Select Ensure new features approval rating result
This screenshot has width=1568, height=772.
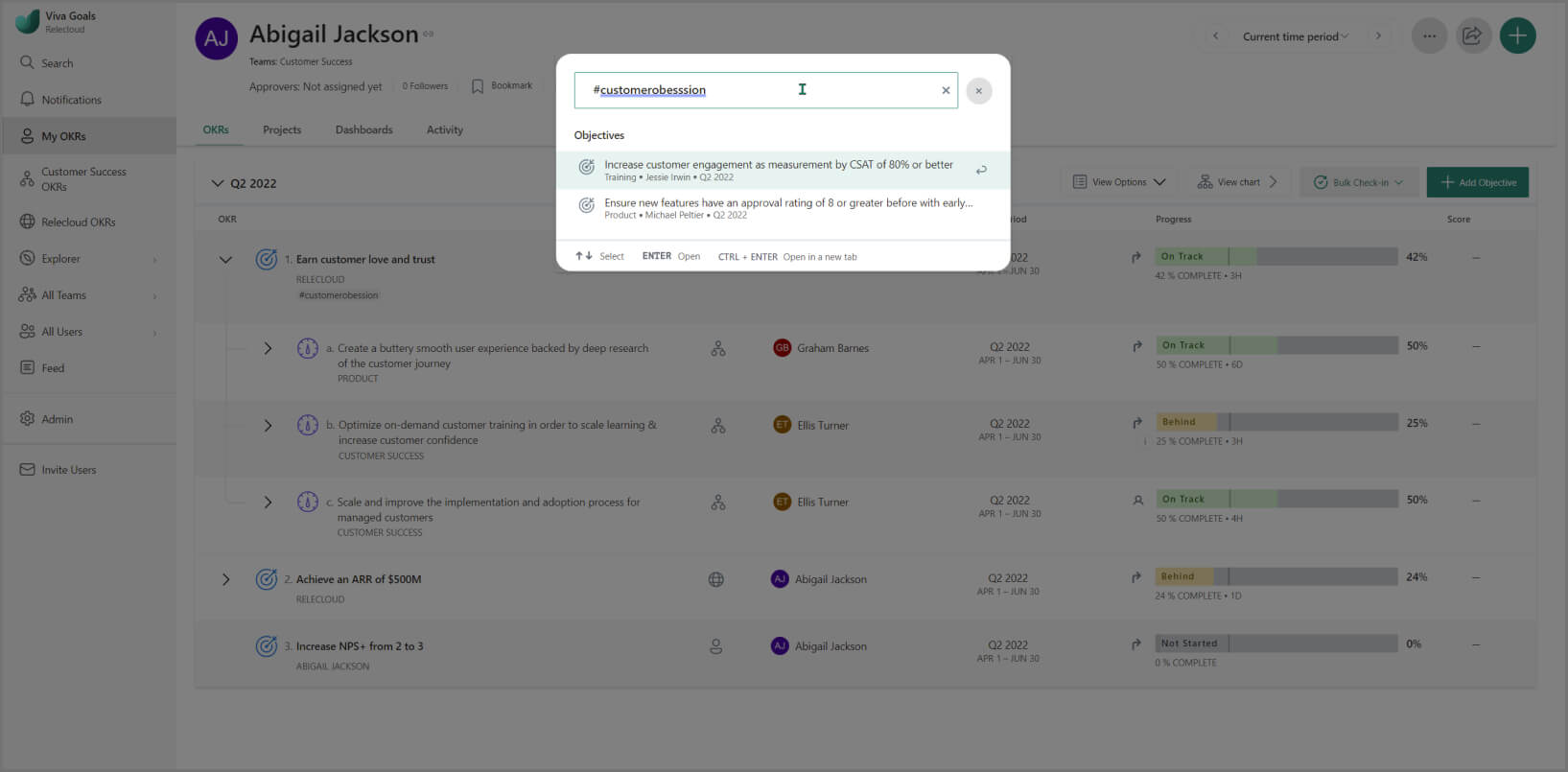[x=783, y=208]
